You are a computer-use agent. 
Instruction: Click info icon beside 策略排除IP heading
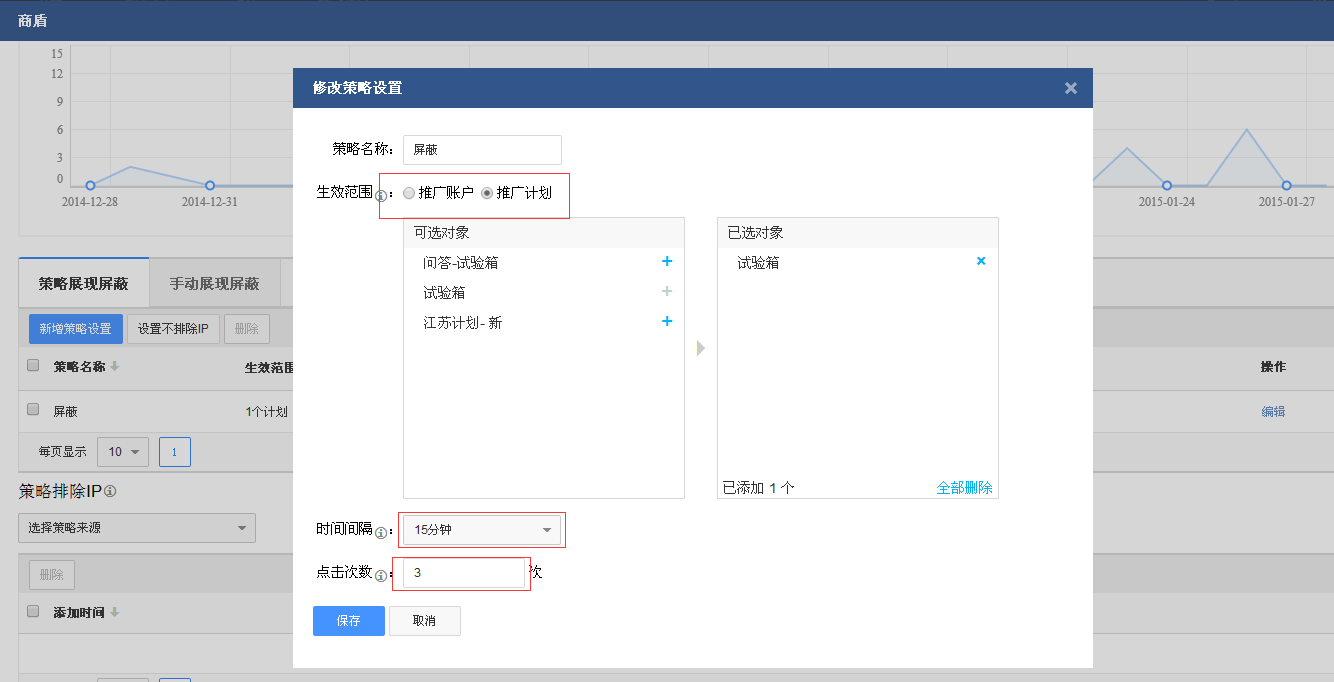click(111, 492)
